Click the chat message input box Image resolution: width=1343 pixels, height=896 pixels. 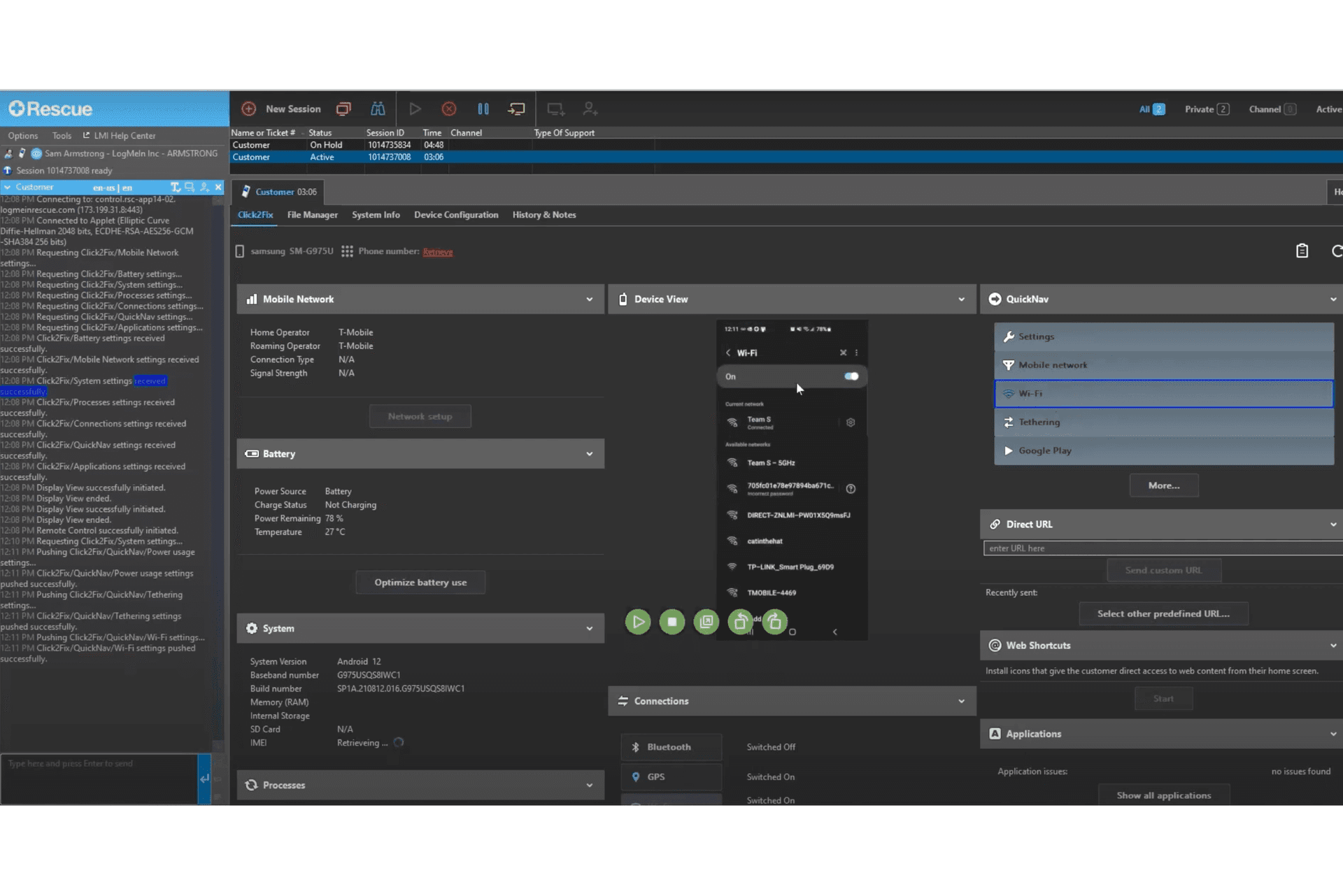[99, 778]
